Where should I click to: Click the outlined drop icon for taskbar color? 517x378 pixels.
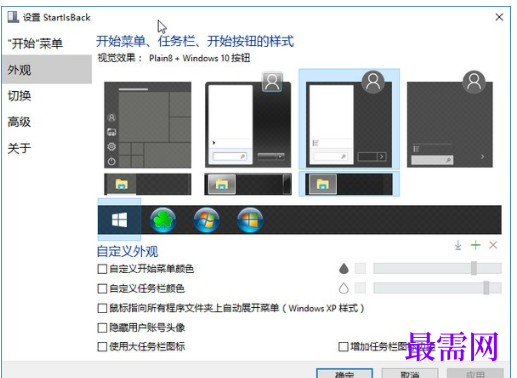344,288
